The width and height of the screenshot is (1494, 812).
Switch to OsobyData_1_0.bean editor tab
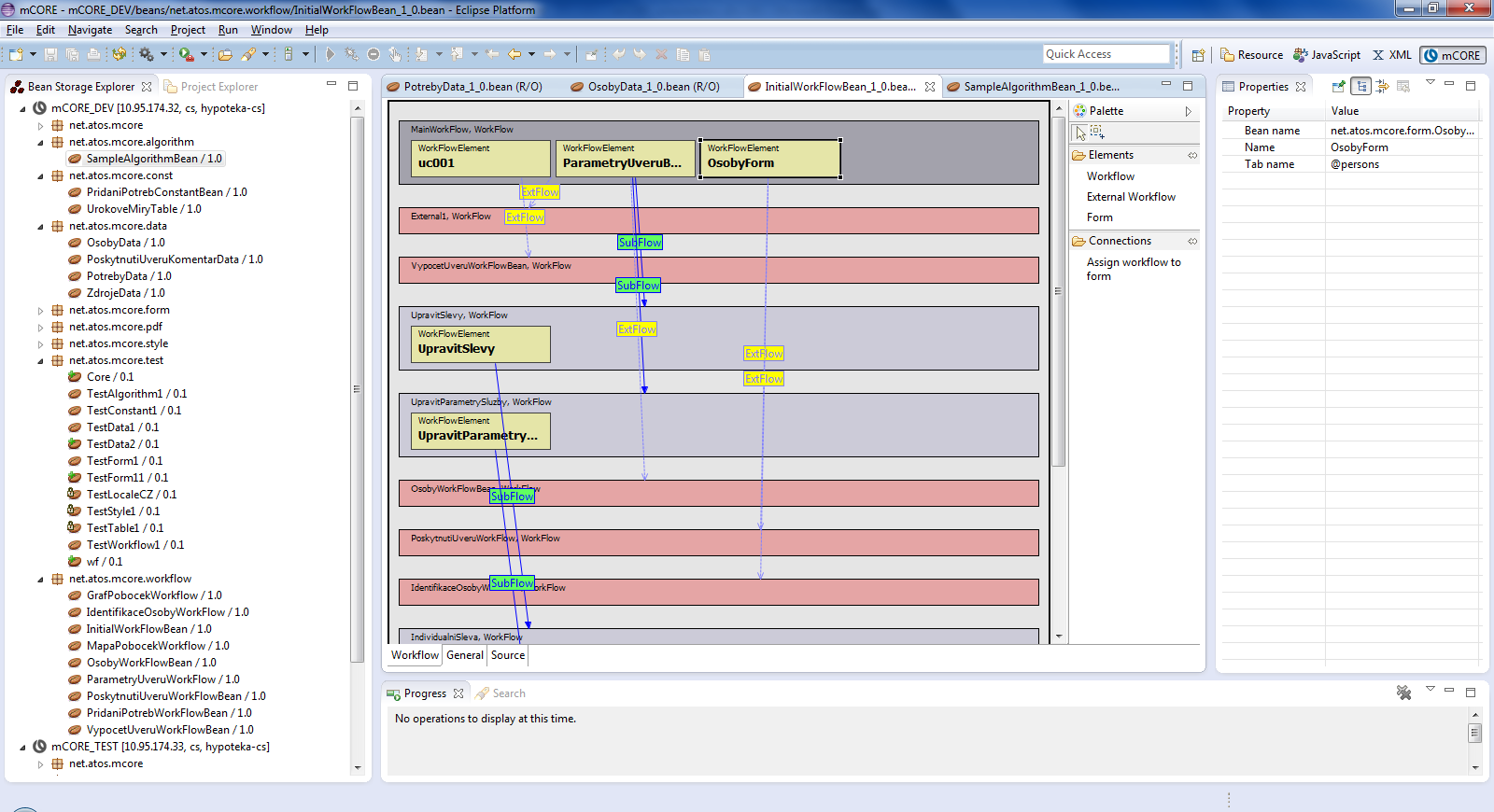pos(644,87)
